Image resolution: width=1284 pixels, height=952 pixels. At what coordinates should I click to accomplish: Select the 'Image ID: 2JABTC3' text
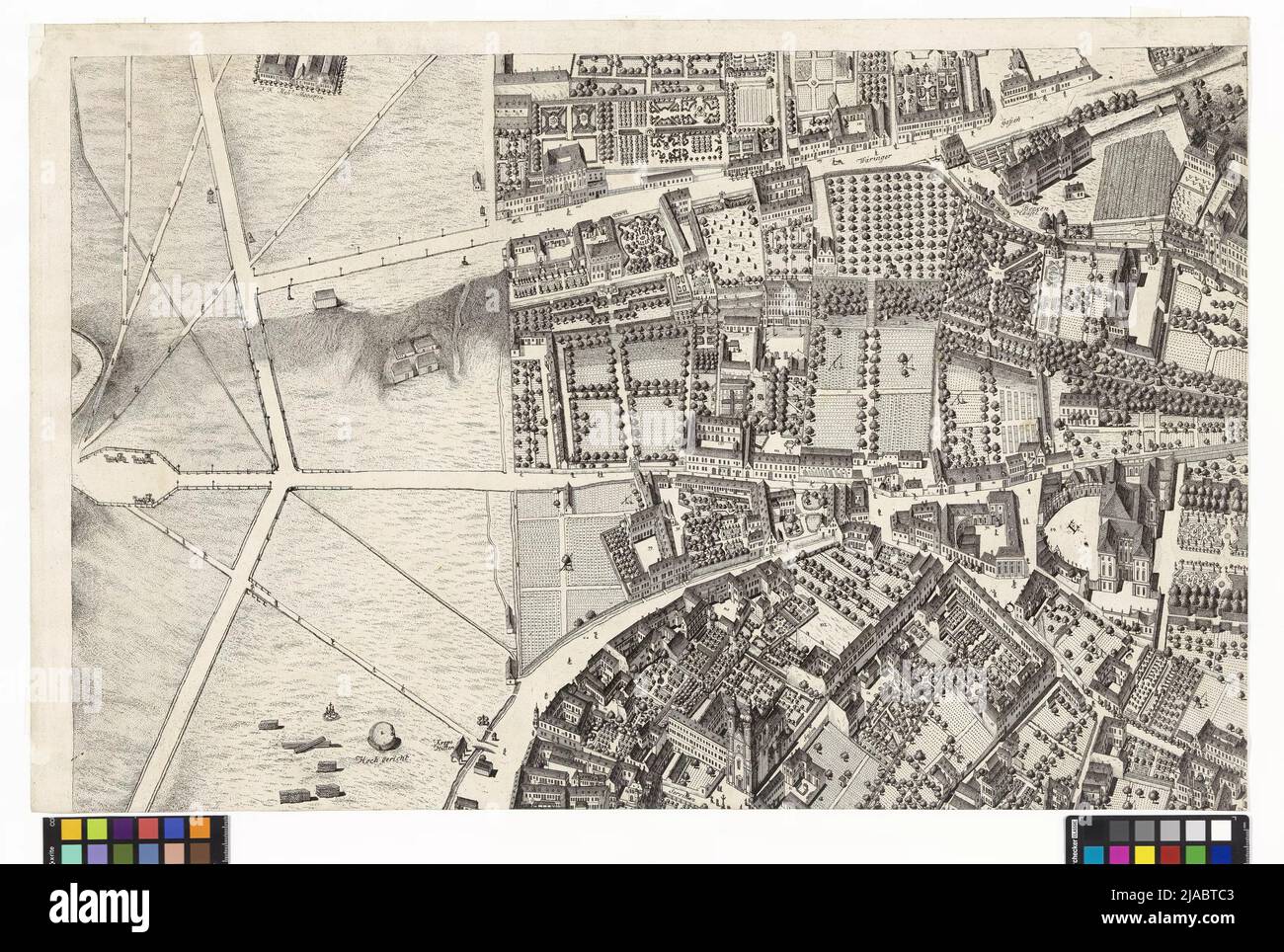1172,895
